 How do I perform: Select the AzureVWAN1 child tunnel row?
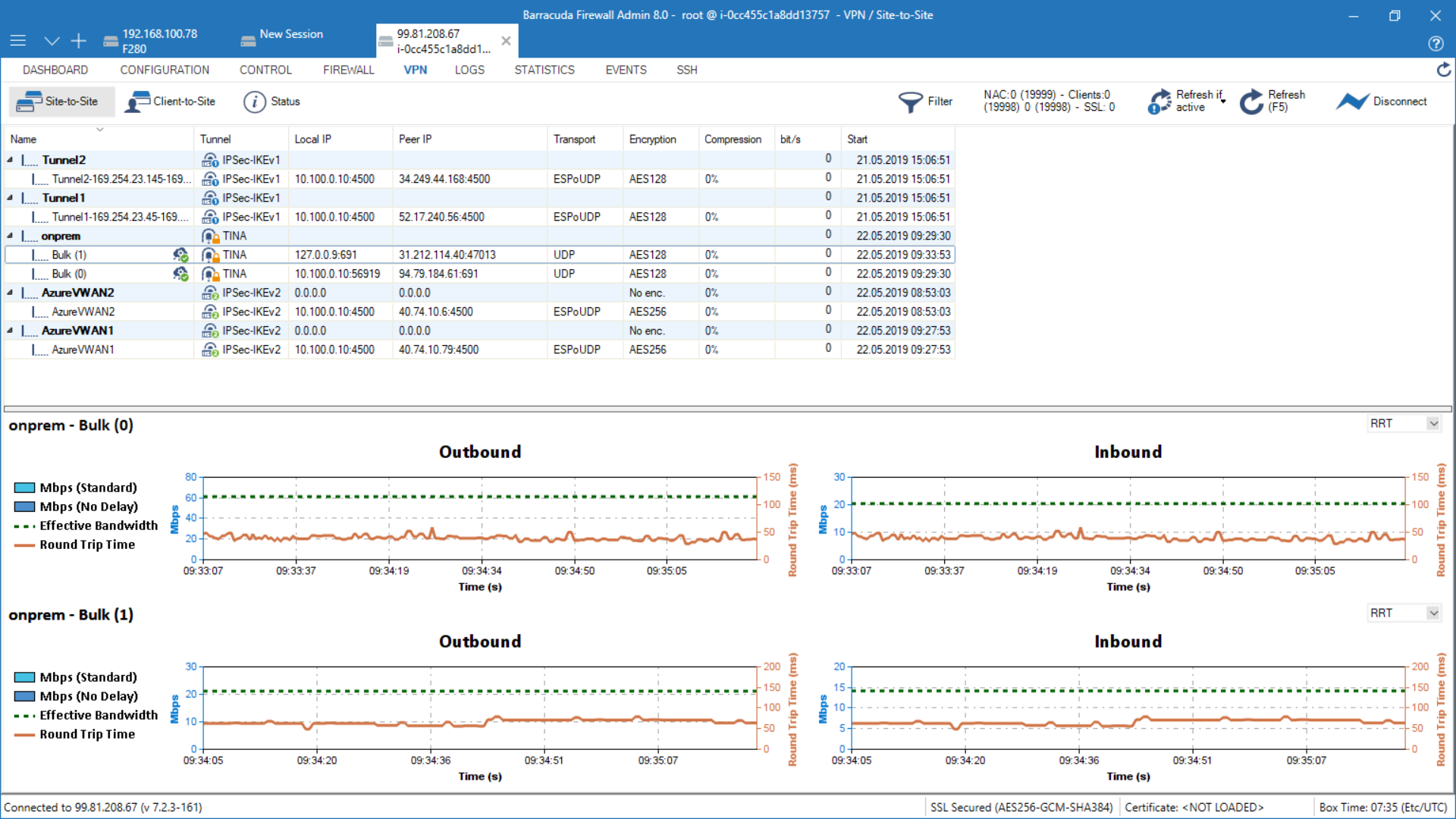(479, 350)
